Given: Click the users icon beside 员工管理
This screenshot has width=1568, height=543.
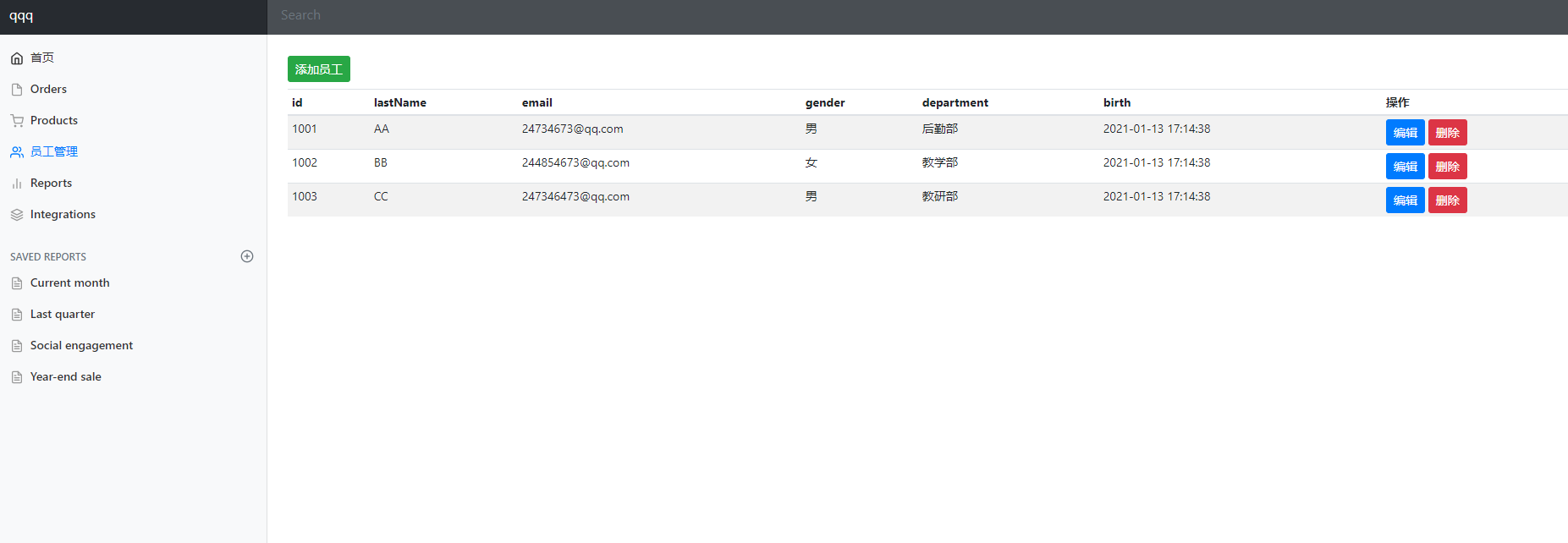Looking at the screenshot, I should coord(17,152).
